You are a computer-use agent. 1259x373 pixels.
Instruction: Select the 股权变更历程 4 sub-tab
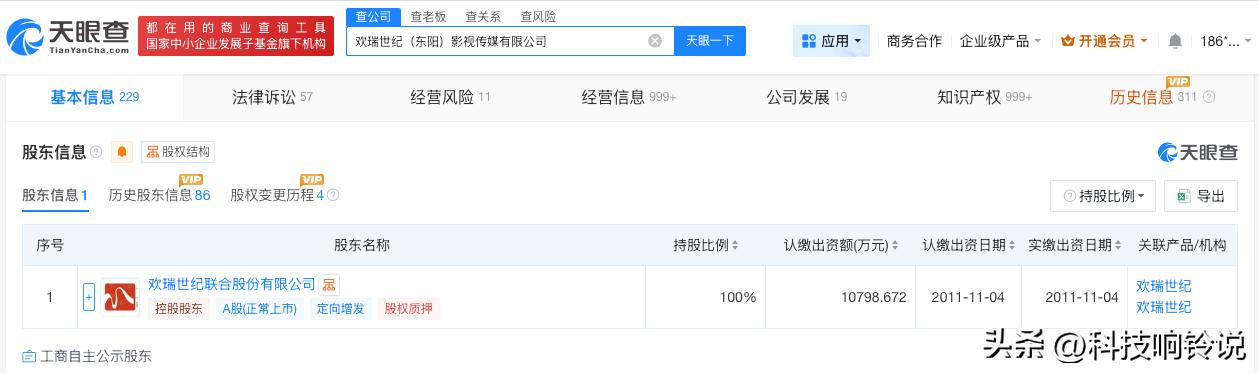[x=277, y=196]
